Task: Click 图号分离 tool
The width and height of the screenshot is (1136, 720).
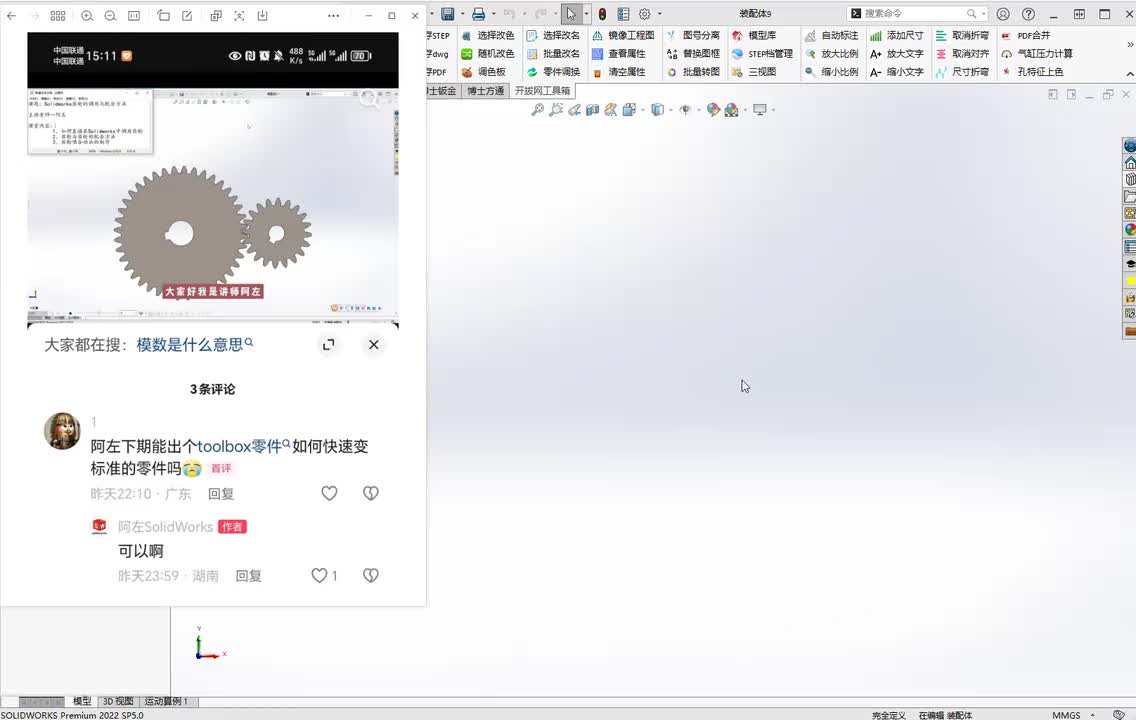Action: [693, 35]
